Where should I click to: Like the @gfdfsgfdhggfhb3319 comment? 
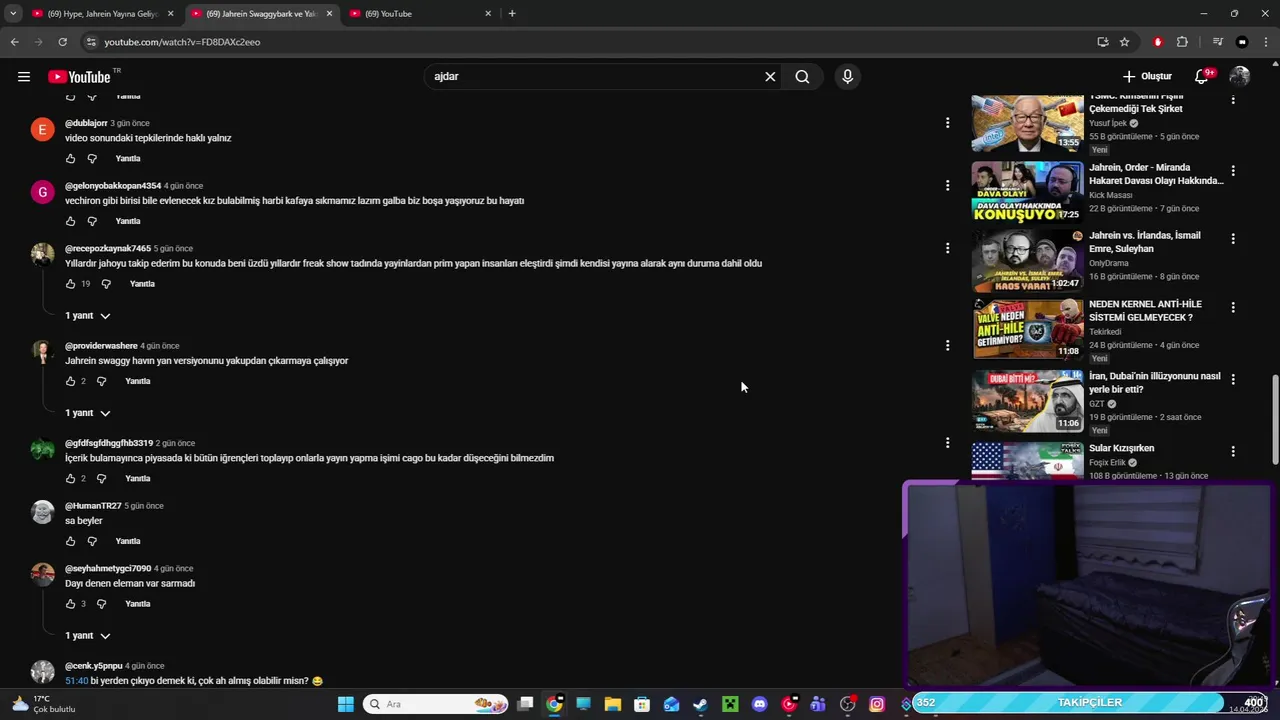70,478
